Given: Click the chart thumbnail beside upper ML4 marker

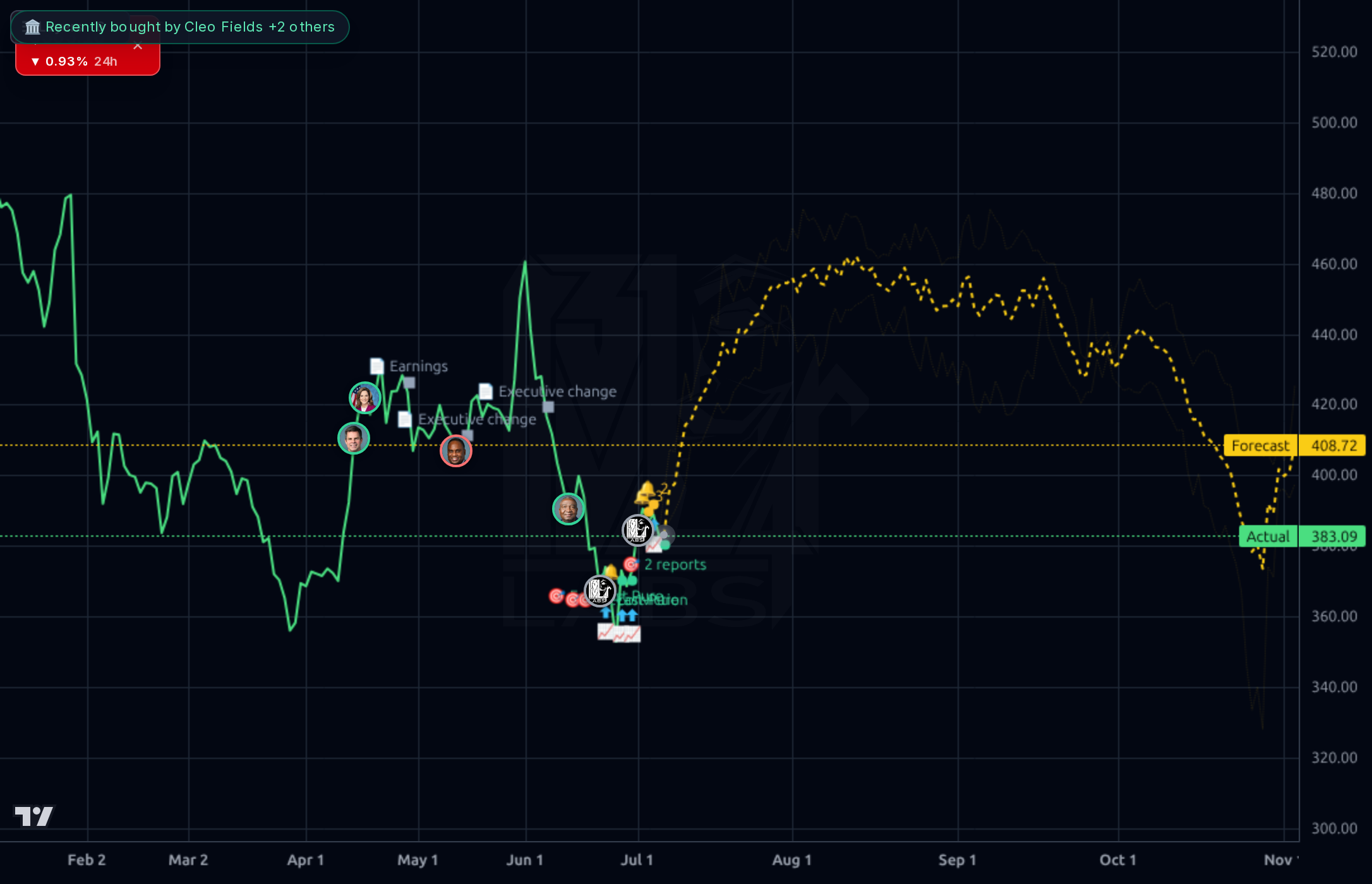Looking at the screenshot, I should pos(654,546).
